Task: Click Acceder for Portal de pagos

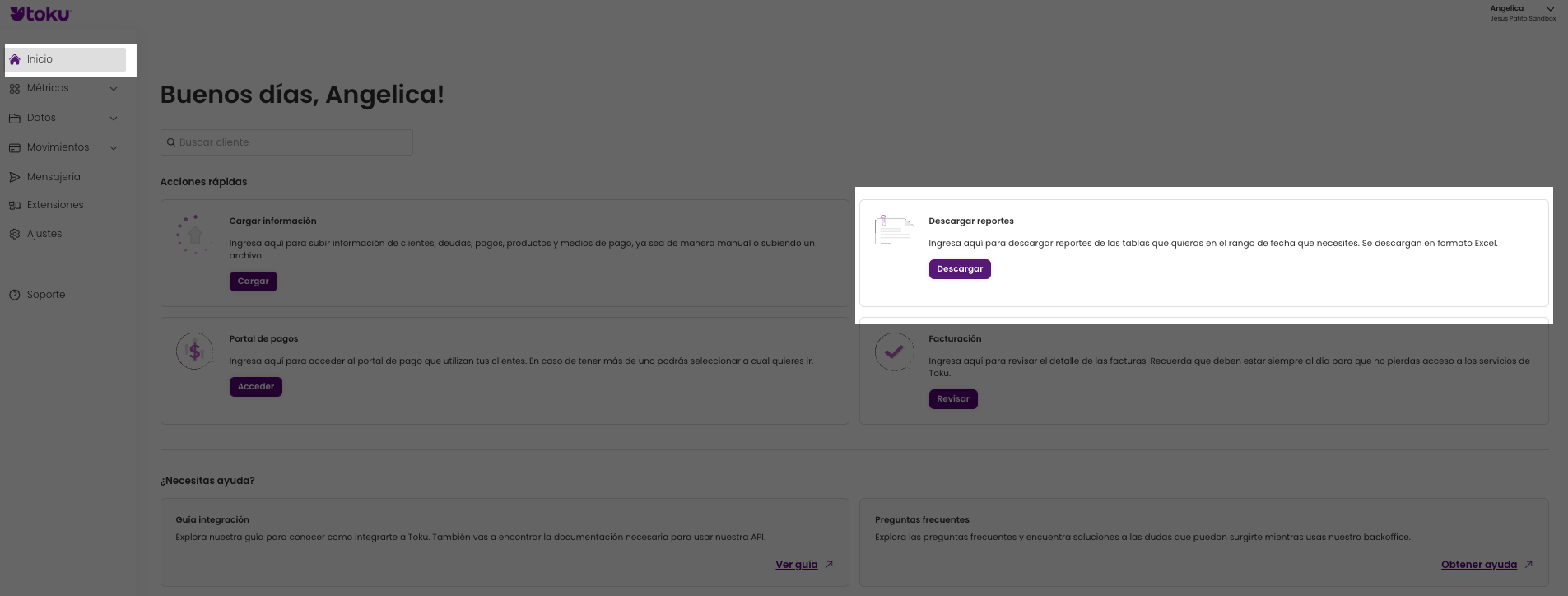Action: coord(256,387)
